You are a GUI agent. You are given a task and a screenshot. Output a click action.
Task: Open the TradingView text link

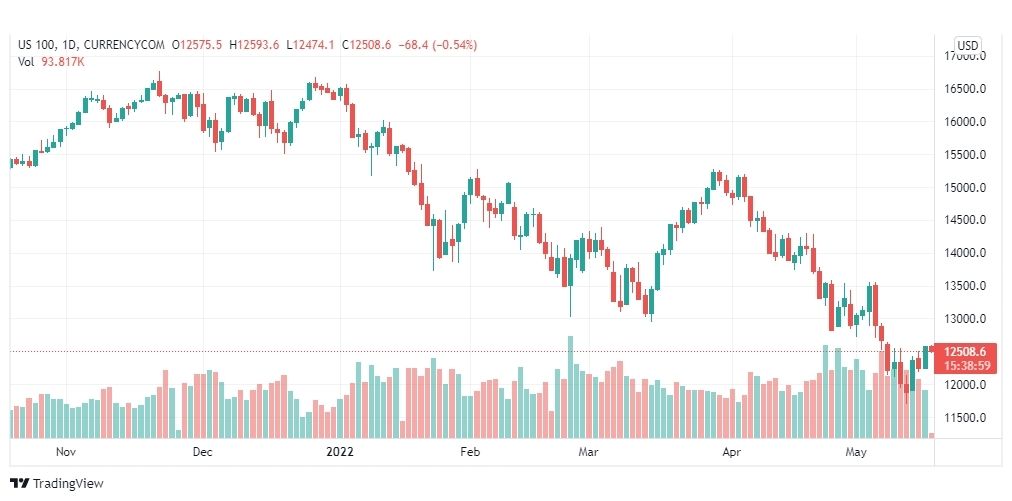tap(68, 483)
